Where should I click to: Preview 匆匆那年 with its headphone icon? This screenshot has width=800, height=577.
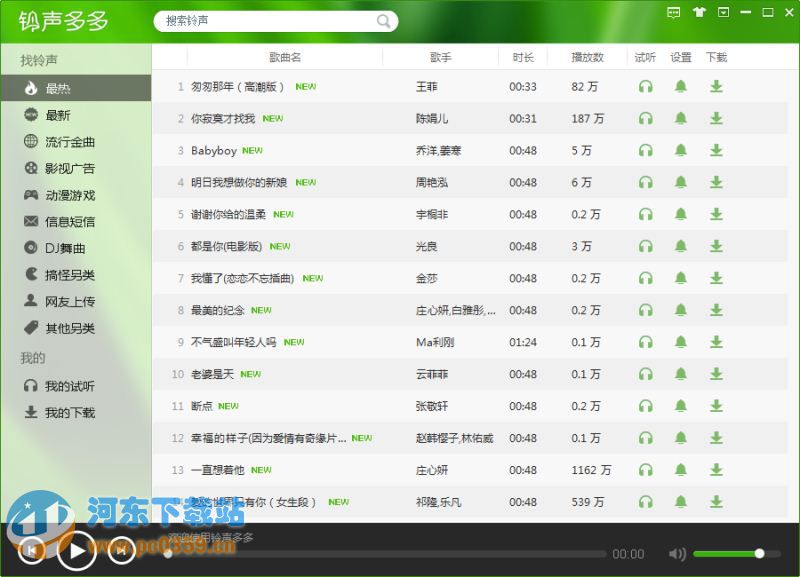(646, 86)
